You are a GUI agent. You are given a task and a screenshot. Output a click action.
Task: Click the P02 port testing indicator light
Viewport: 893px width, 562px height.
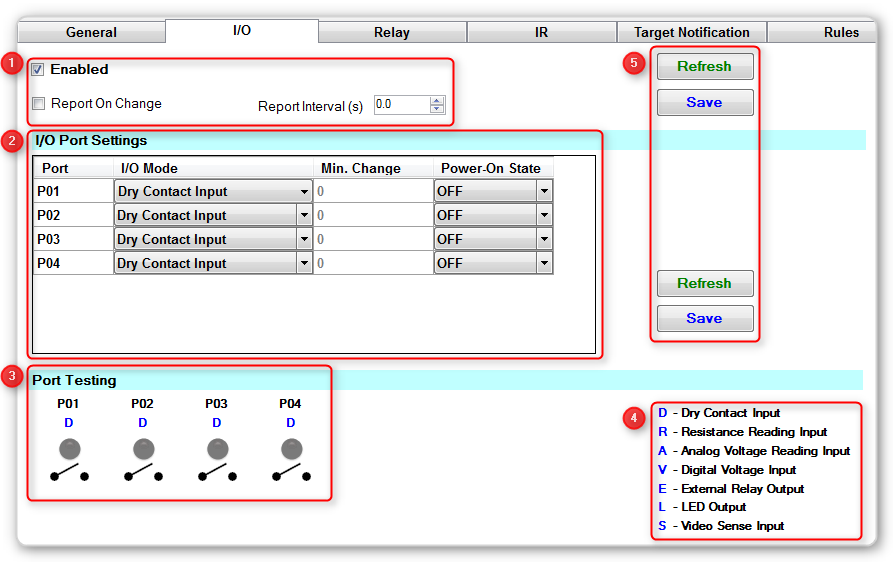(x=142, y=449)
